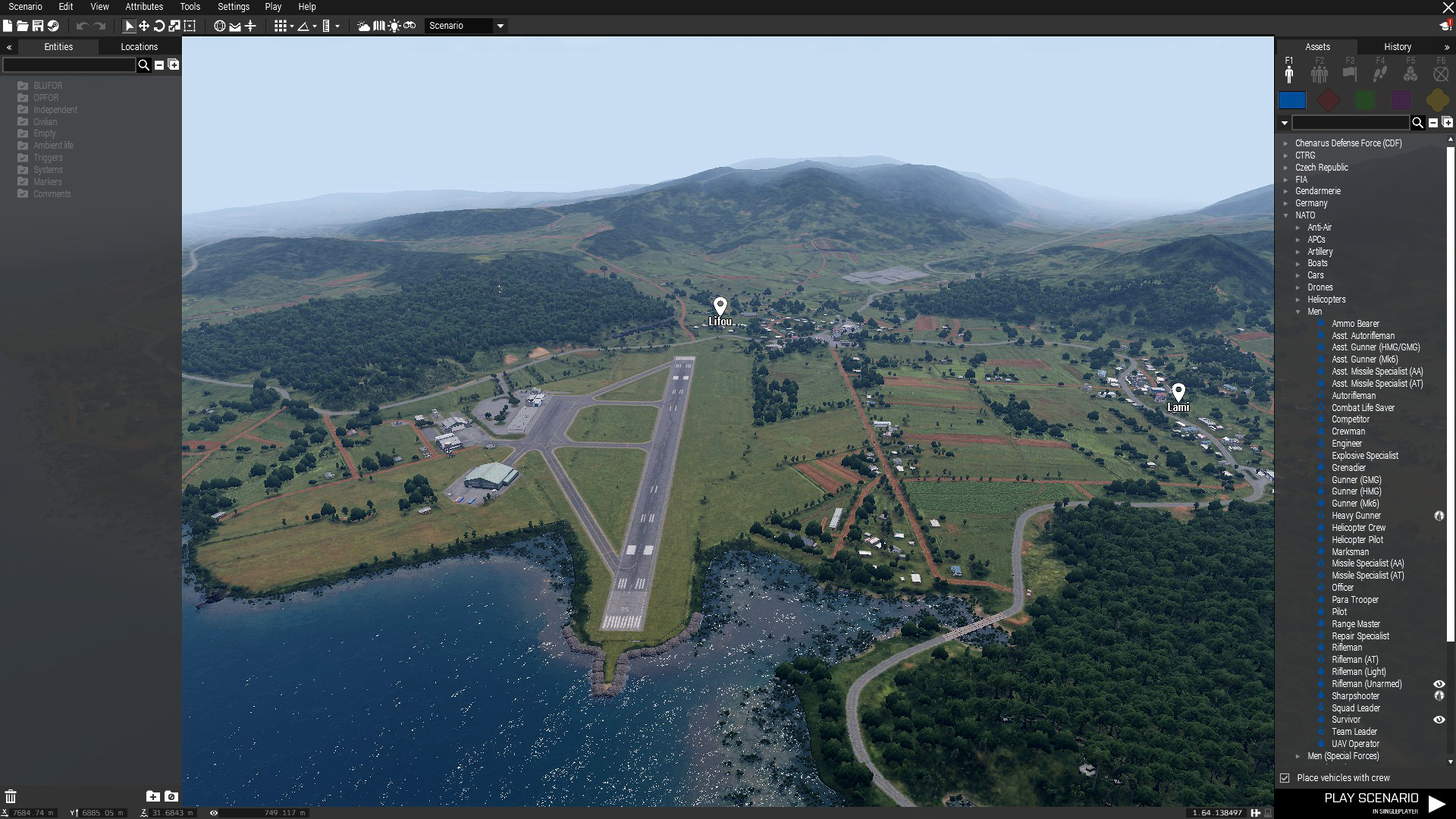Select the rotation widget tool
The width and height of the screenshot is (1456, 819).
tap(159, 26)
